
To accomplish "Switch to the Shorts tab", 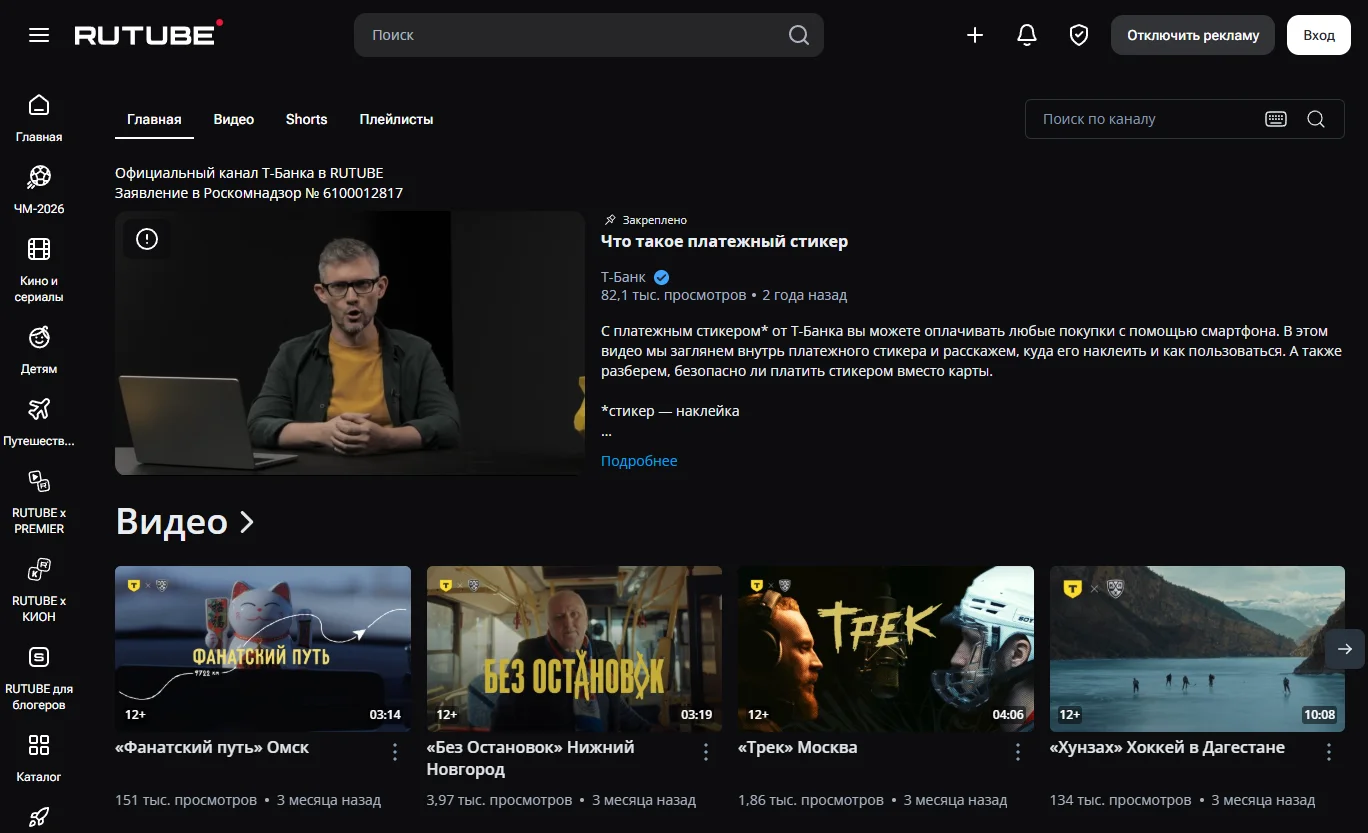I will [306, 119].
